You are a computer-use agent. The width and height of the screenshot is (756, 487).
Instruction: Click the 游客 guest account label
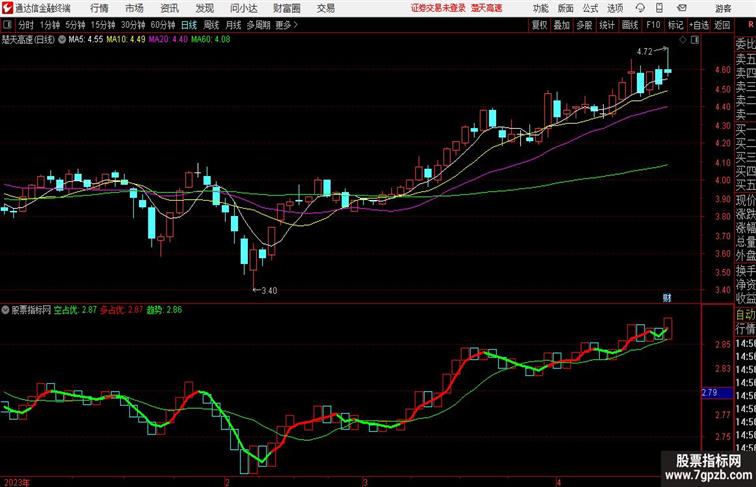click(723, 8)
